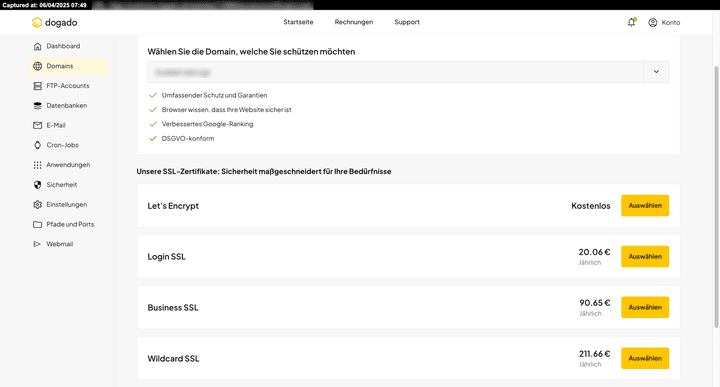The image size is (720, 387).
Task: Click the Anwendungen grid icon
Action: 38,165
